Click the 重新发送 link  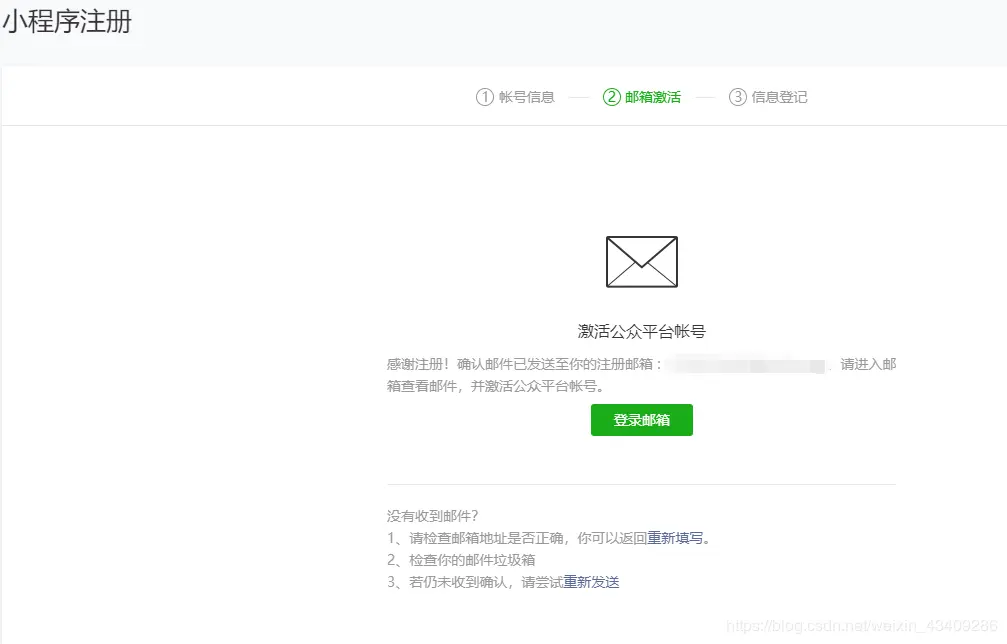592,581
